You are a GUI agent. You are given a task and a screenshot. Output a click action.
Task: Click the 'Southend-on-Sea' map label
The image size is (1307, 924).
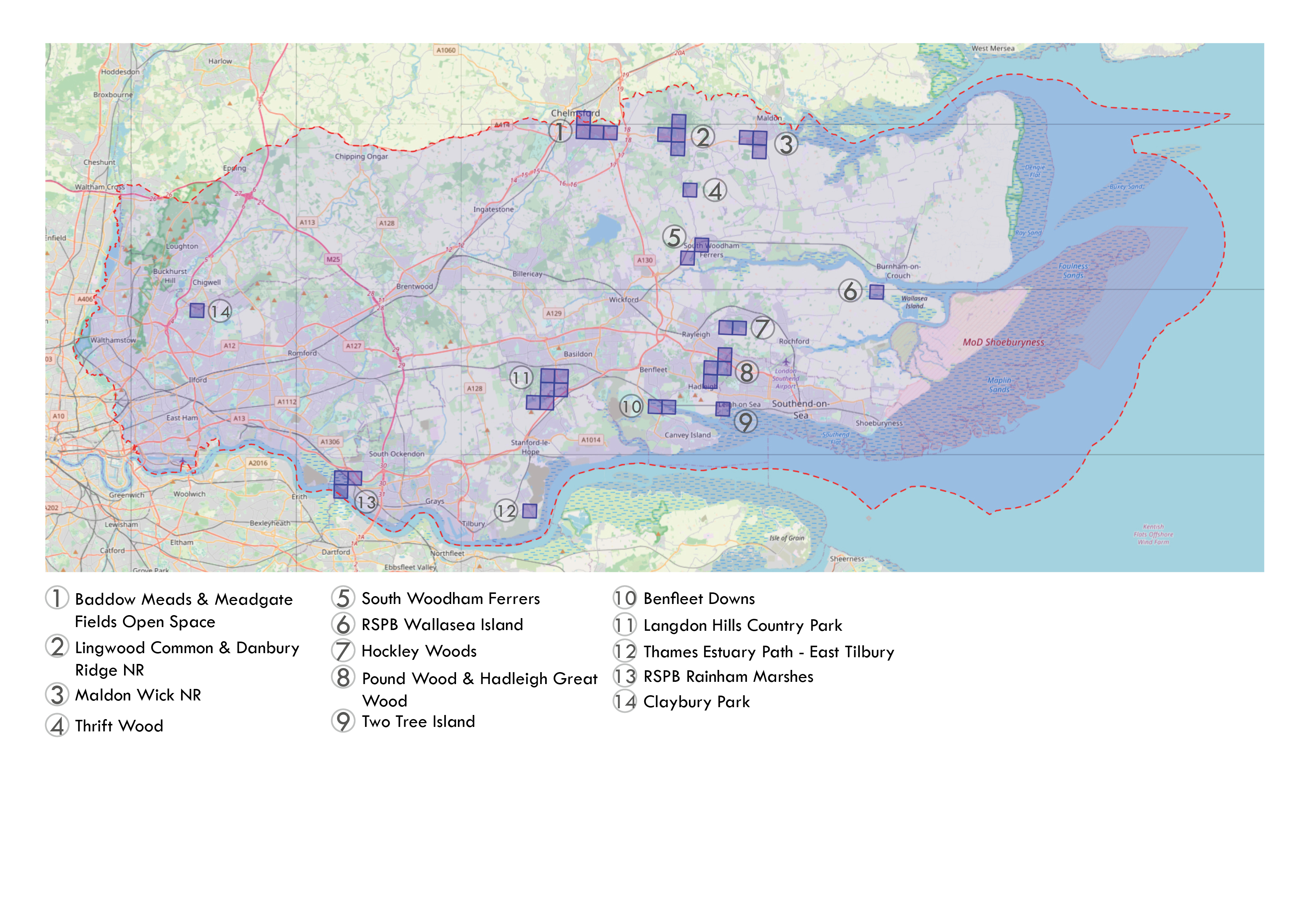pyautogui.click(x=801, y=409)
